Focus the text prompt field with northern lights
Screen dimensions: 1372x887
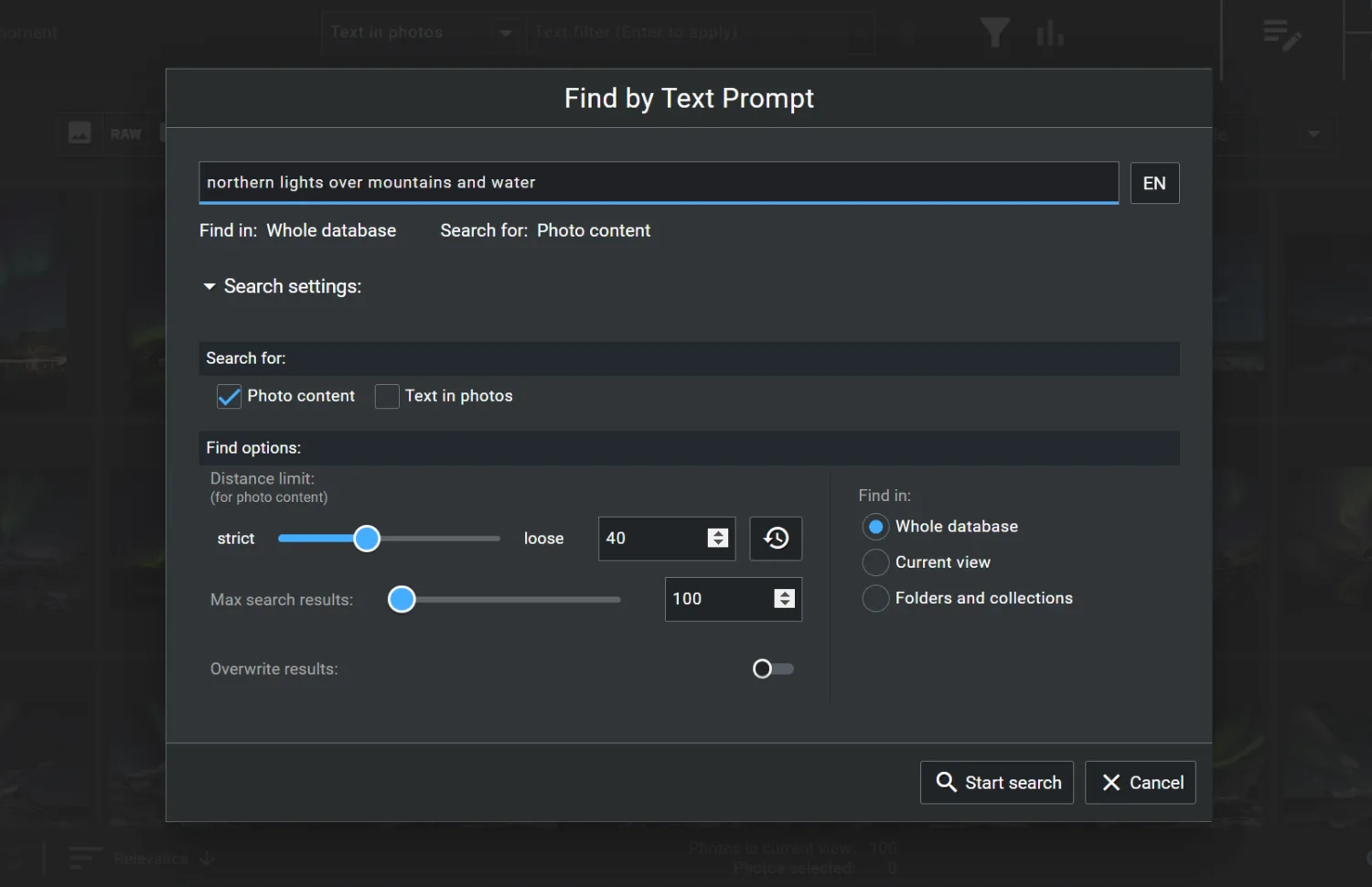(x=659, y=183)
